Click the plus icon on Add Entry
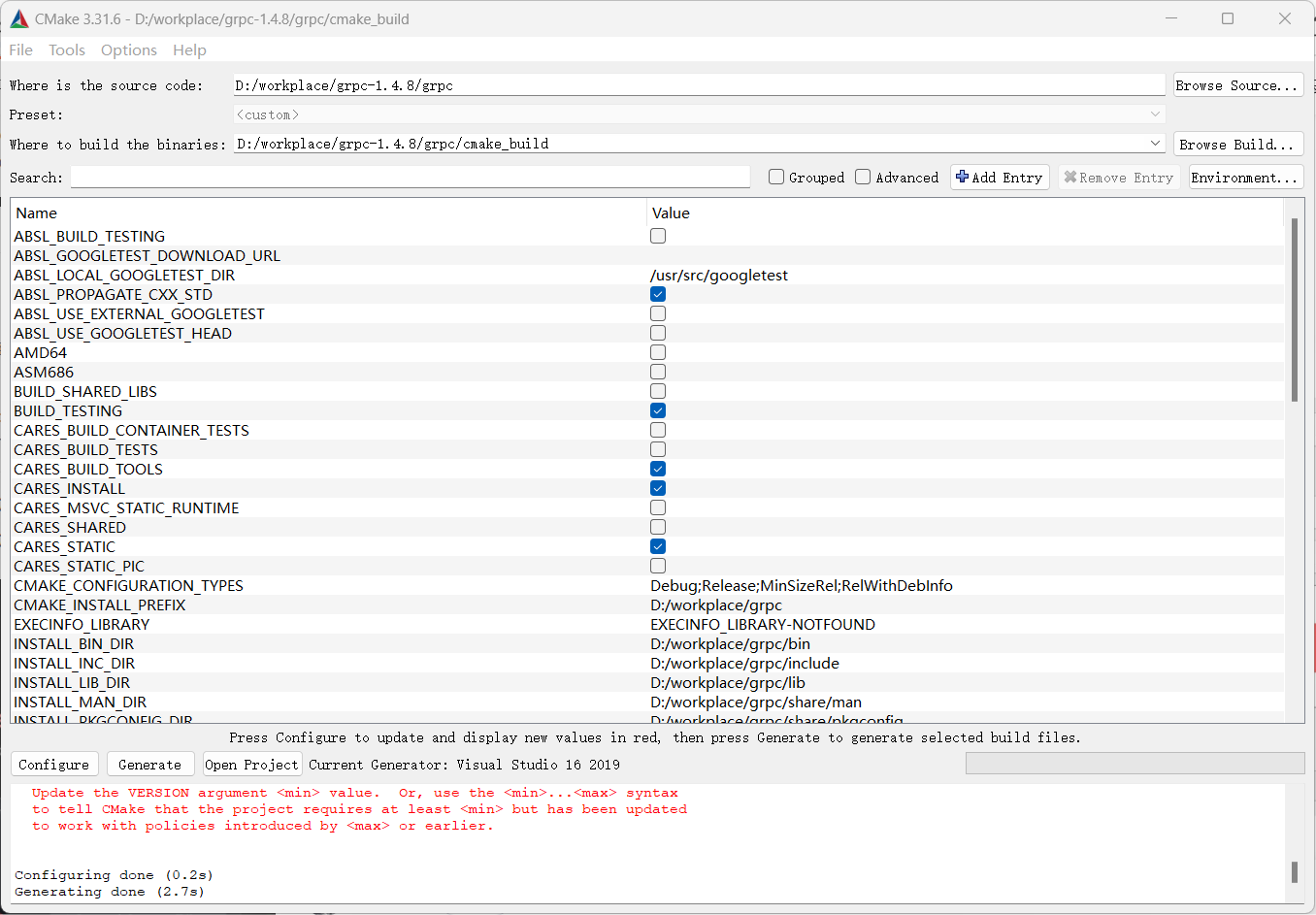 [962, 177]
